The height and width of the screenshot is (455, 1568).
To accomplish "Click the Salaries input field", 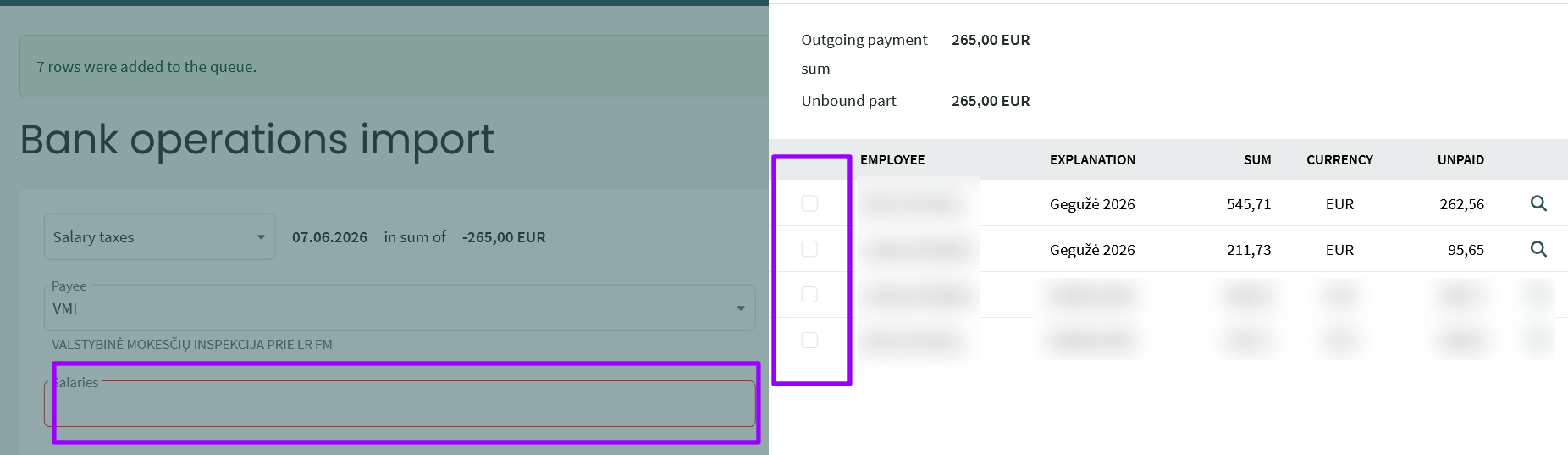I will point(400,403).
